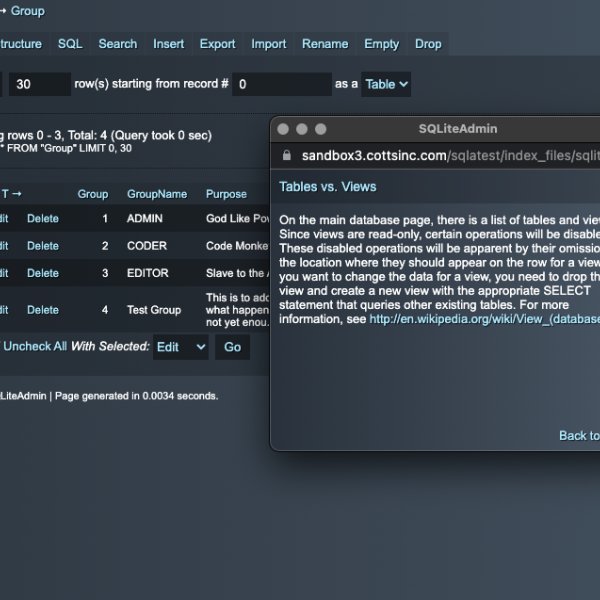Delete the ADMIN group row
Image resolution: width=600 pixels, height=600 pixels.
[x=43, y=218]
